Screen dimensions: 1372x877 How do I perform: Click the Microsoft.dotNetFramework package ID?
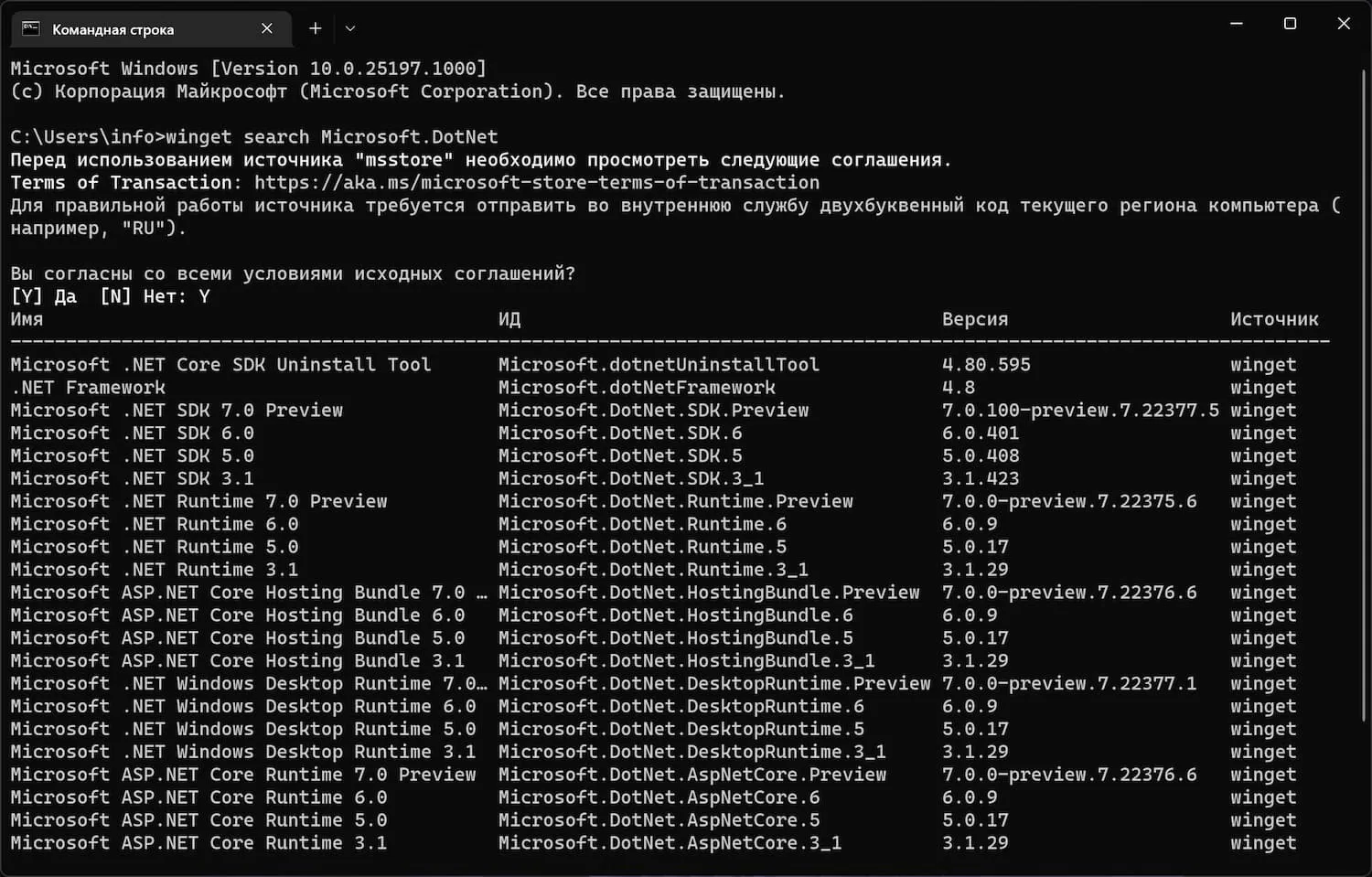click(x=637, y=388)
